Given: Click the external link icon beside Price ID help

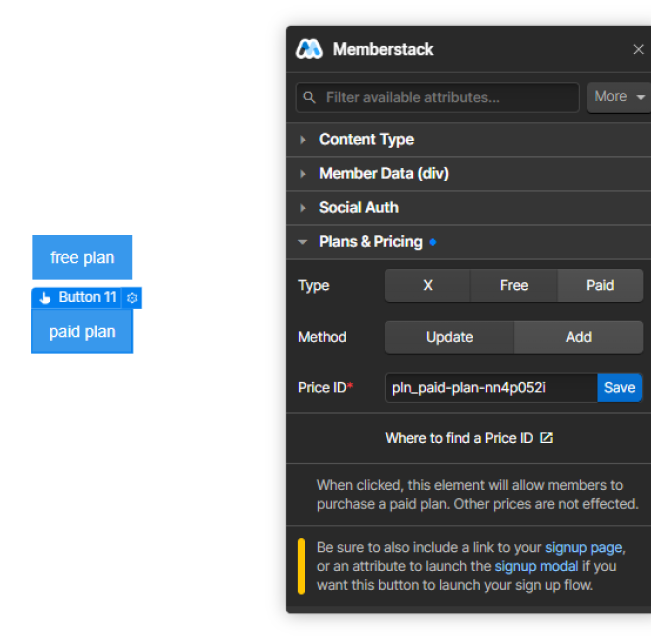Looking at the screenshot, I should 546,438.
